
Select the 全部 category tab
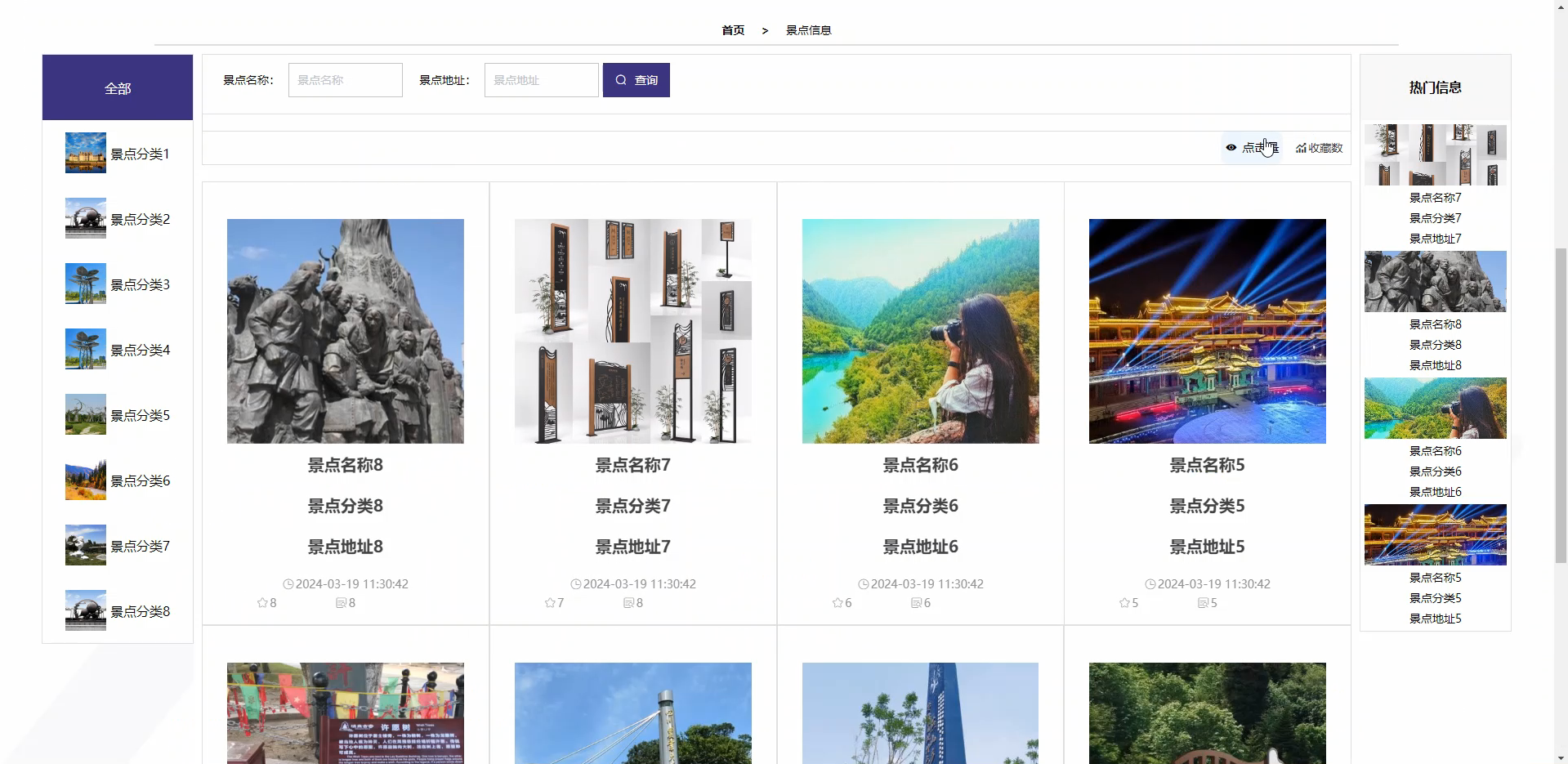tap(118, 87)
